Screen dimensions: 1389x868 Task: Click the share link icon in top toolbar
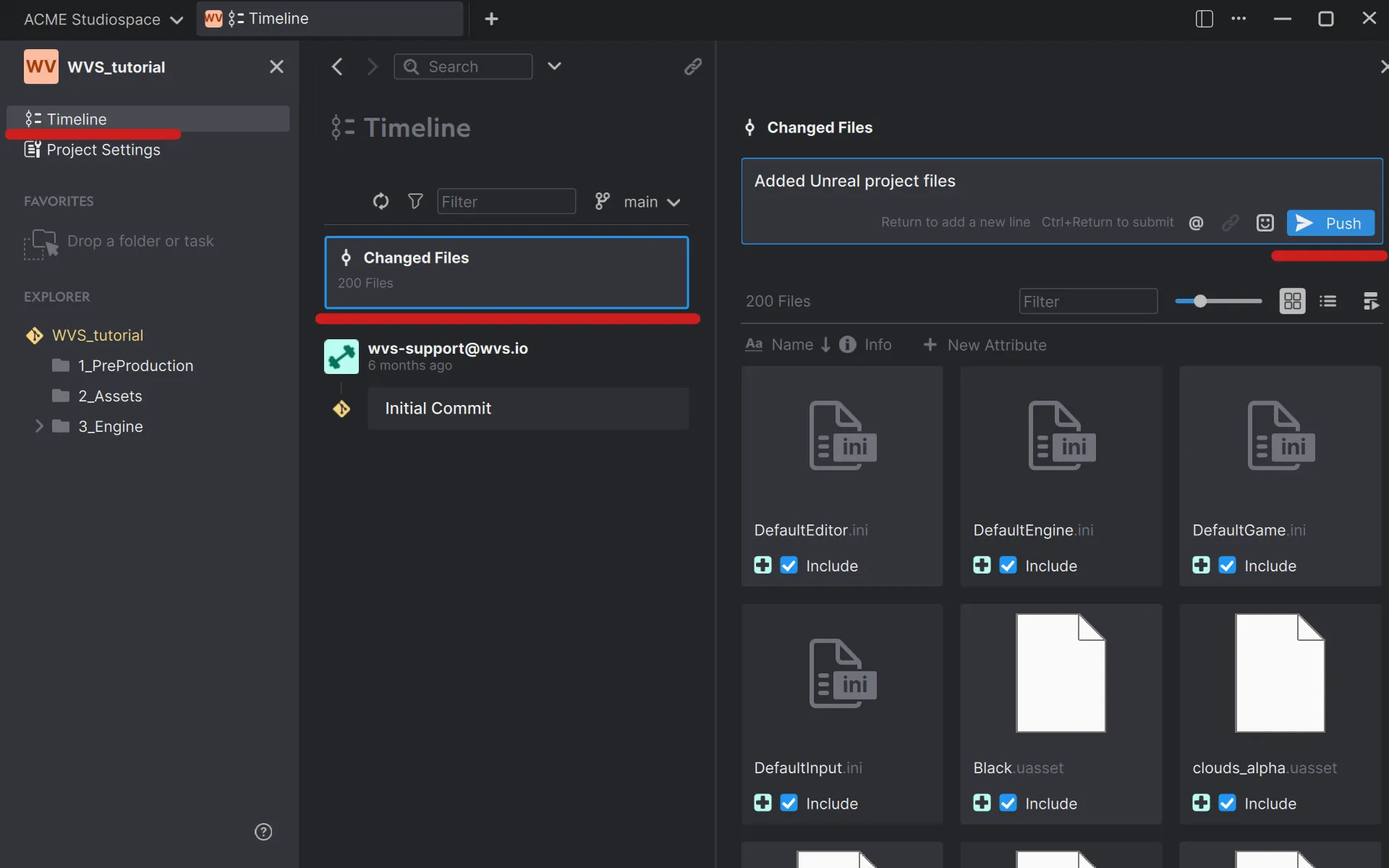[x=693, y=67]
